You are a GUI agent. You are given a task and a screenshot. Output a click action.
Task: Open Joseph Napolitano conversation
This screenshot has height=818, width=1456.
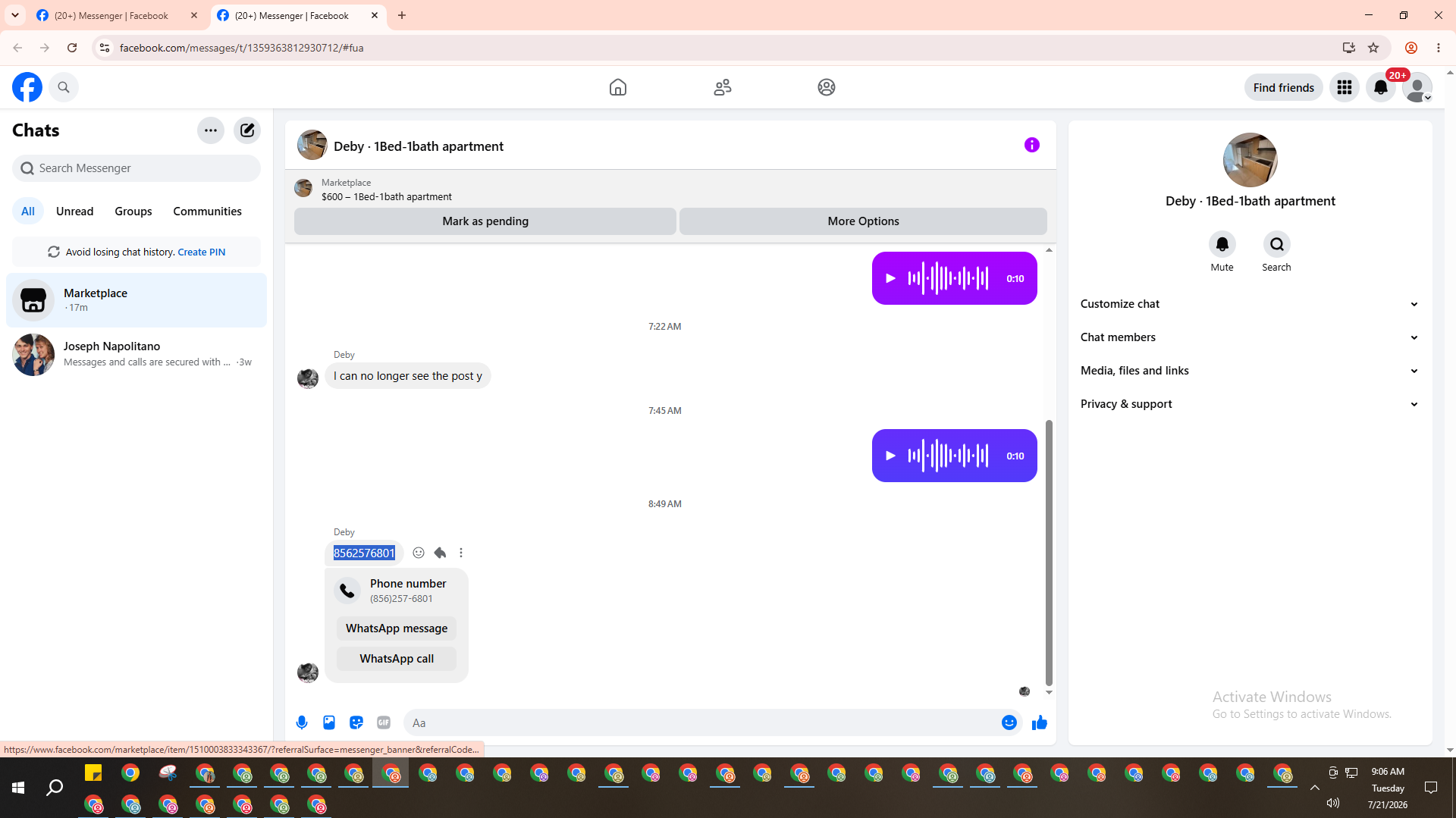tap(136, 354)
